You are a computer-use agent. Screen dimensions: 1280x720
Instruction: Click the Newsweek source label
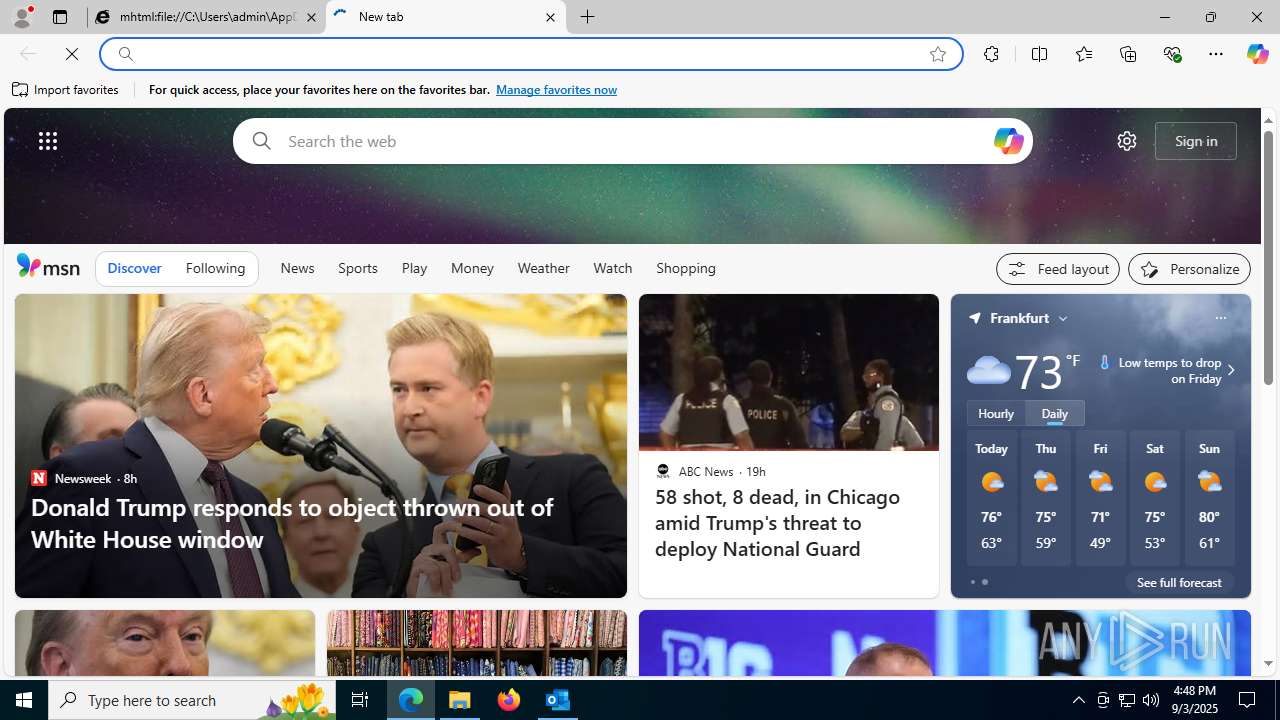[x=82, y=478]
